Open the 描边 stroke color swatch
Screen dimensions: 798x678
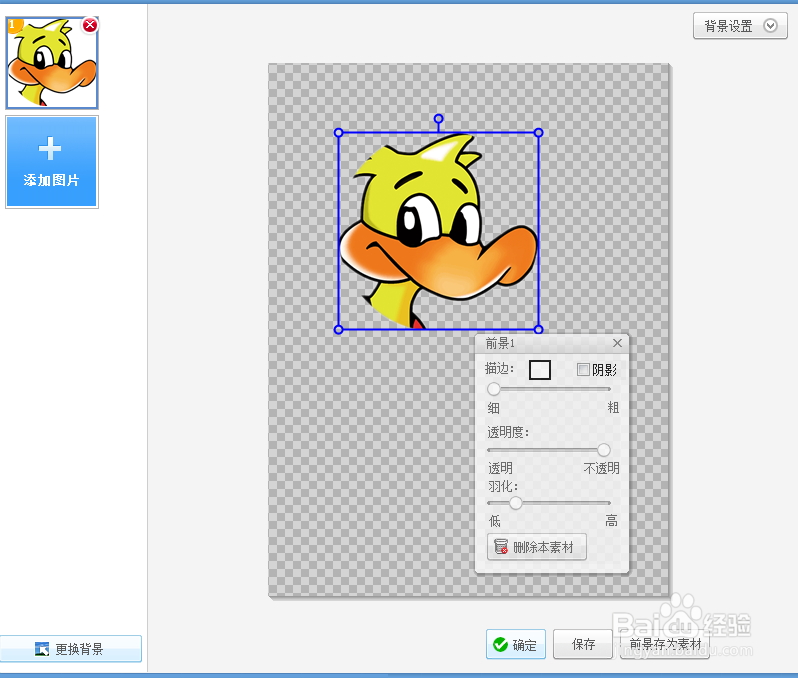[540, 370]
